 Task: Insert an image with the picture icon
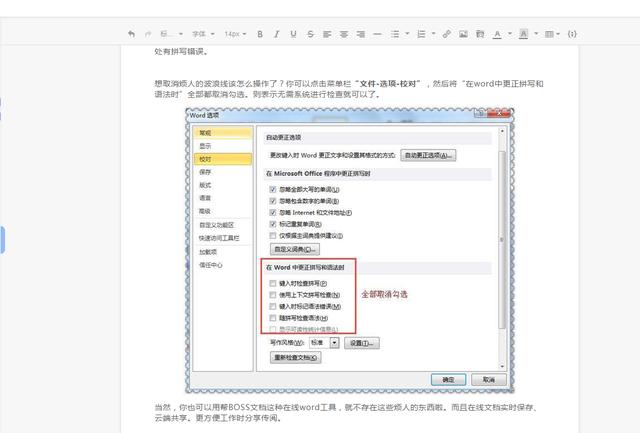pos(463,34)
